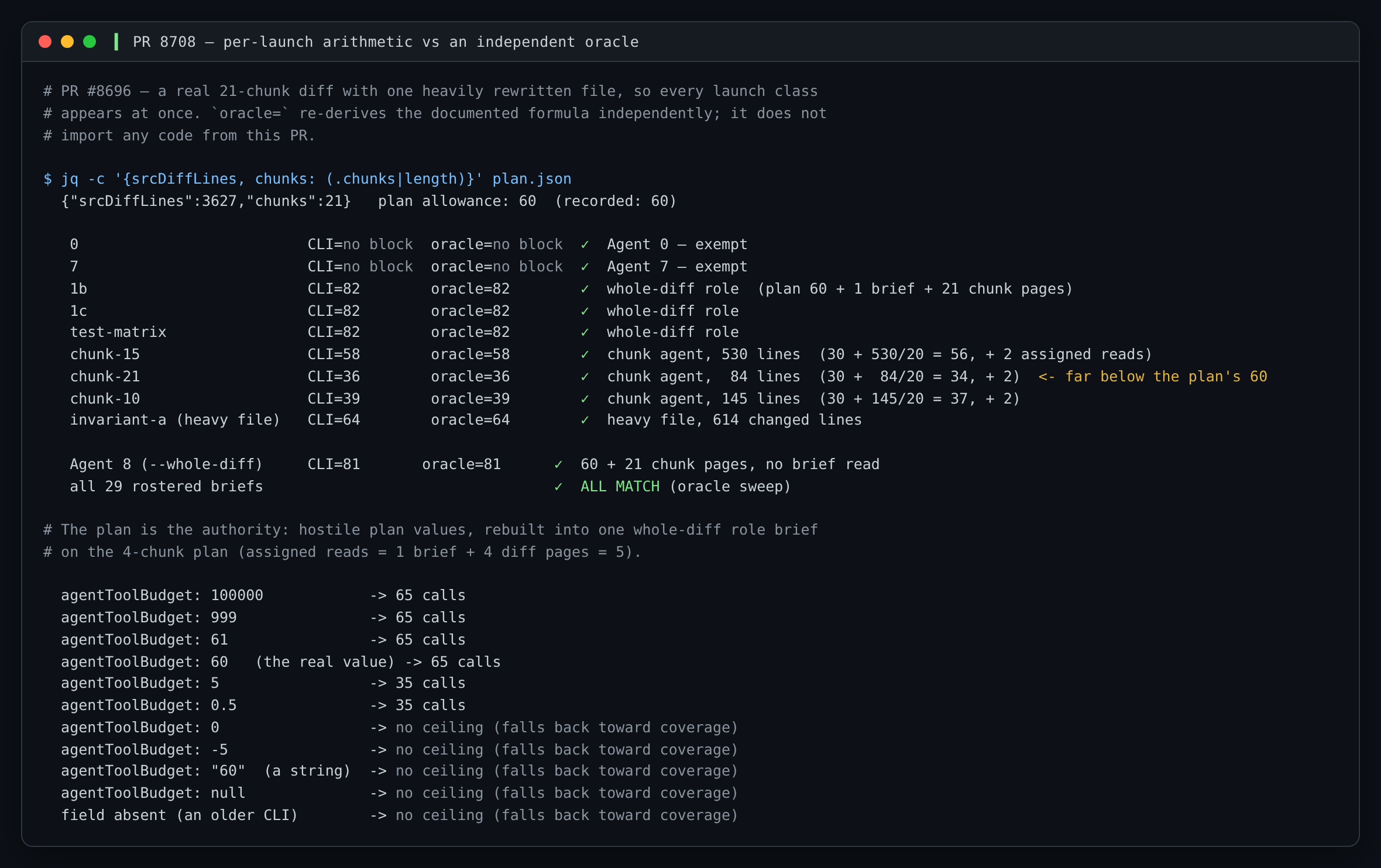Click the '<- far below the plan's 60' note
This screenshot has height=868, width=1381.
[x=1153, y=377]
